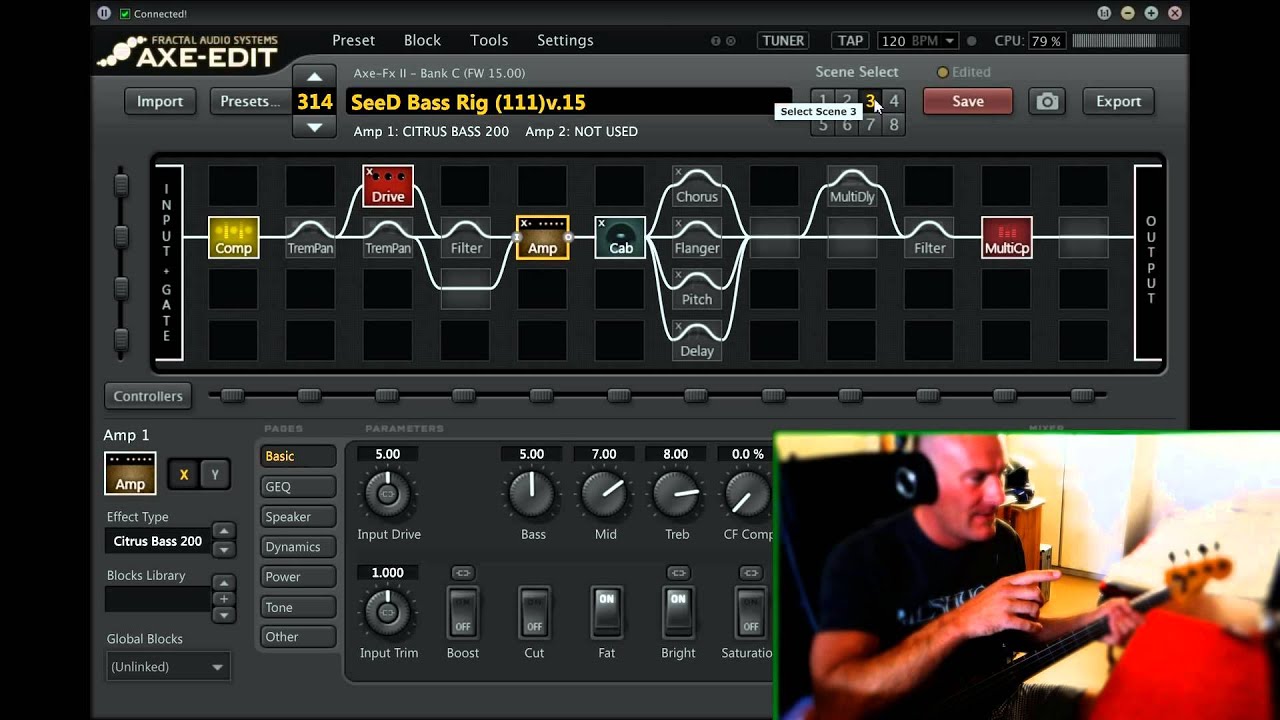
Task: Click the Export button
Action: tap(1118, 101)
